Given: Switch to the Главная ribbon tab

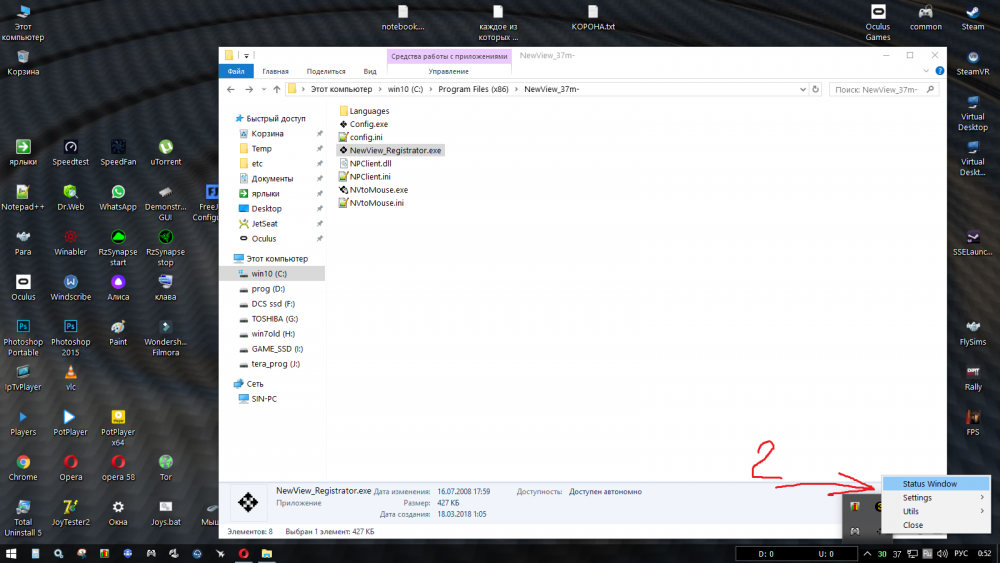Looking at the screenshot, I should click(276, 71).
